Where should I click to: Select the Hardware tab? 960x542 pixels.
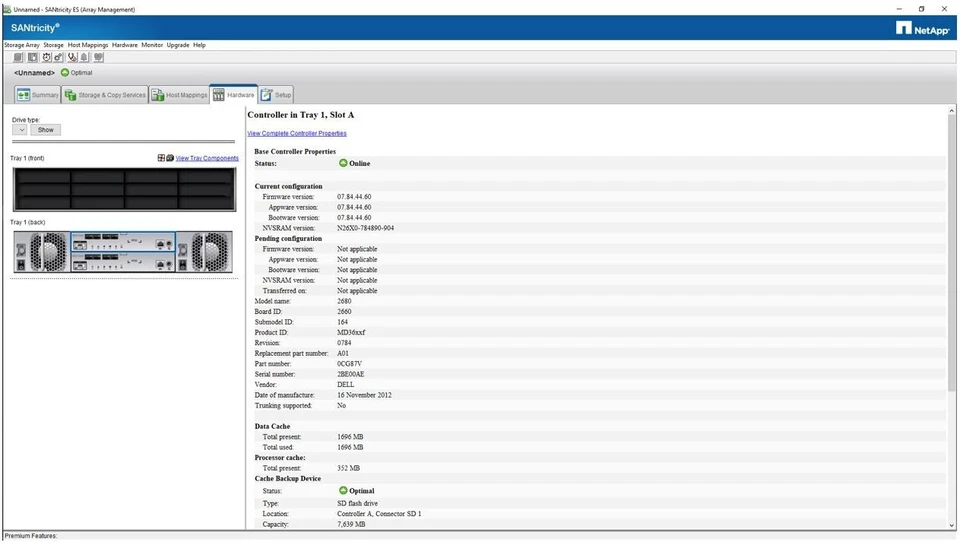tap(233, 94)
